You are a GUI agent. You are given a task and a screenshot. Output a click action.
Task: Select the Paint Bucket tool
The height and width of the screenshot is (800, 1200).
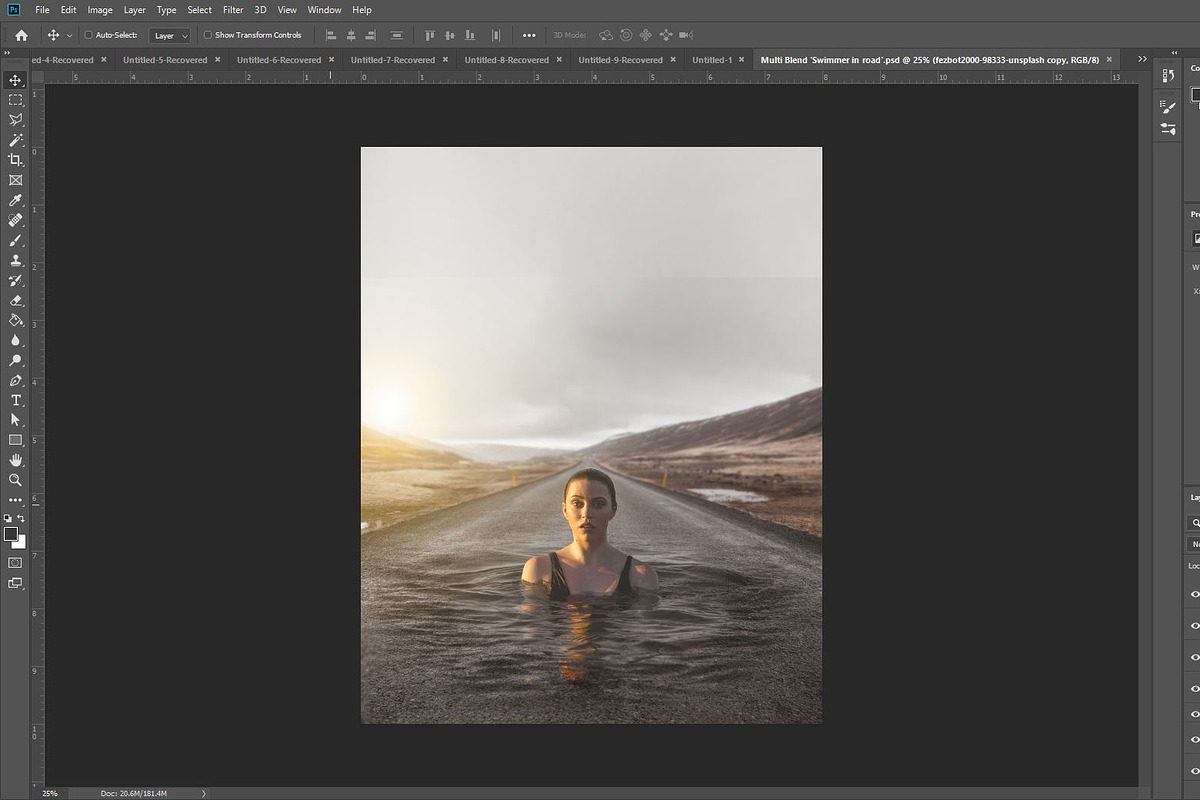pos(15,320)
